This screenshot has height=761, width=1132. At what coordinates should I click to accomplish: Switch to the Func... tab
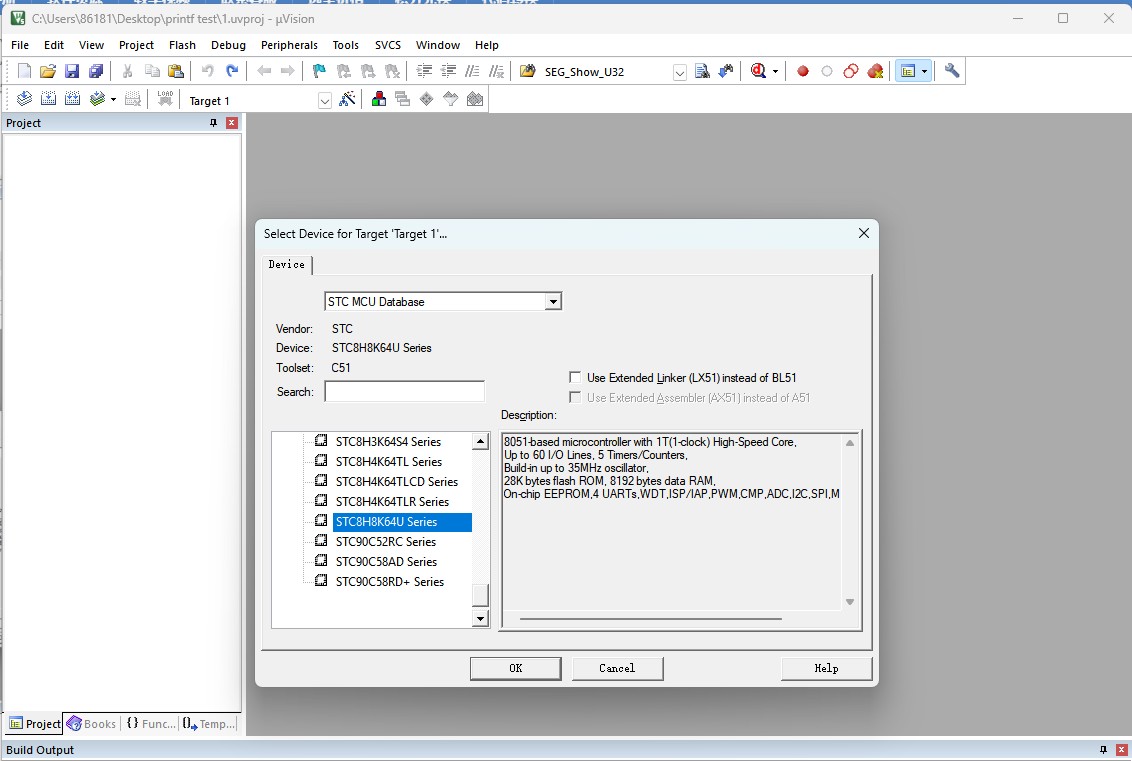[150, 723]
